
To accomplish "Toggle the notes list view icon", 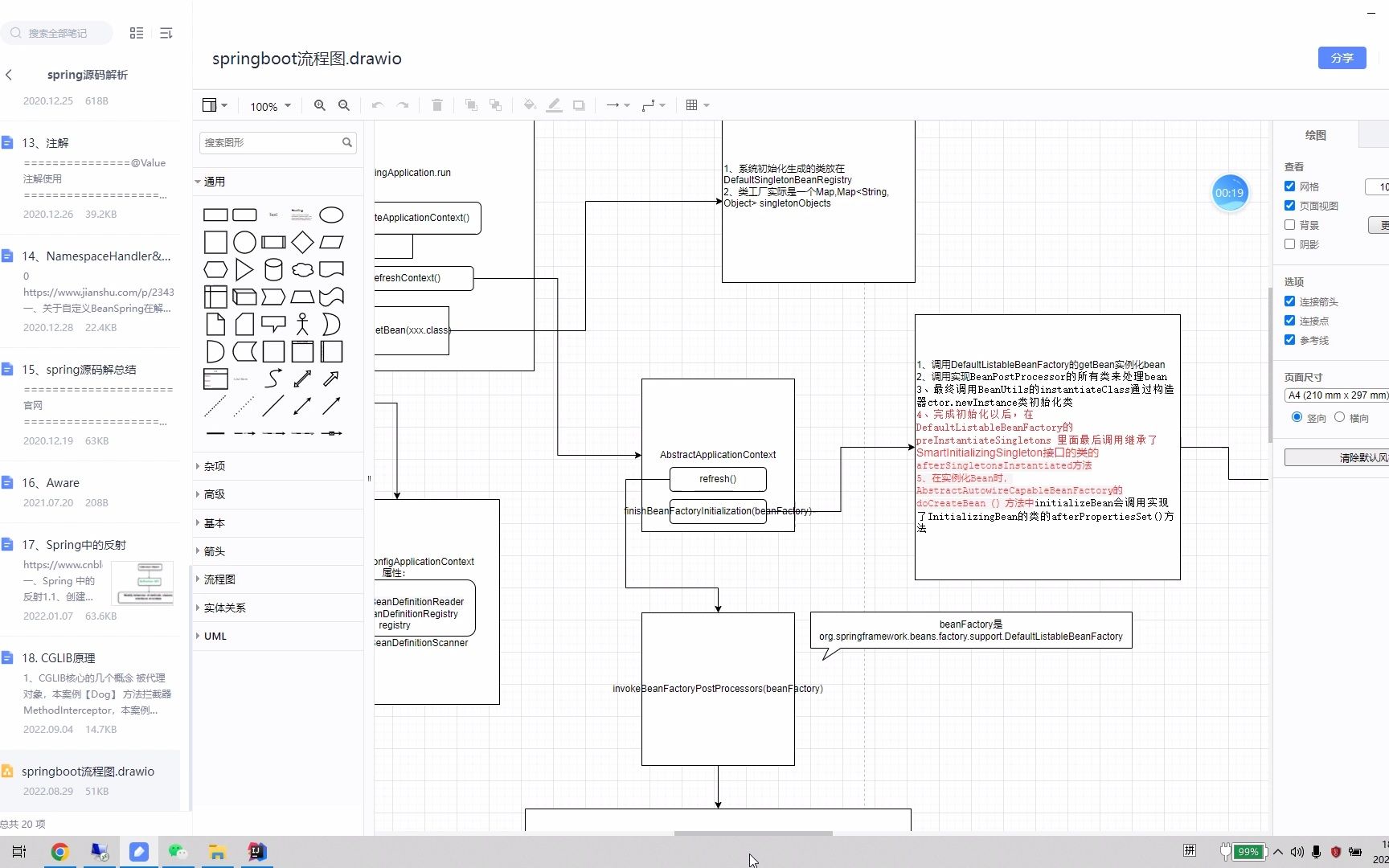I will [x=137, y=33].
